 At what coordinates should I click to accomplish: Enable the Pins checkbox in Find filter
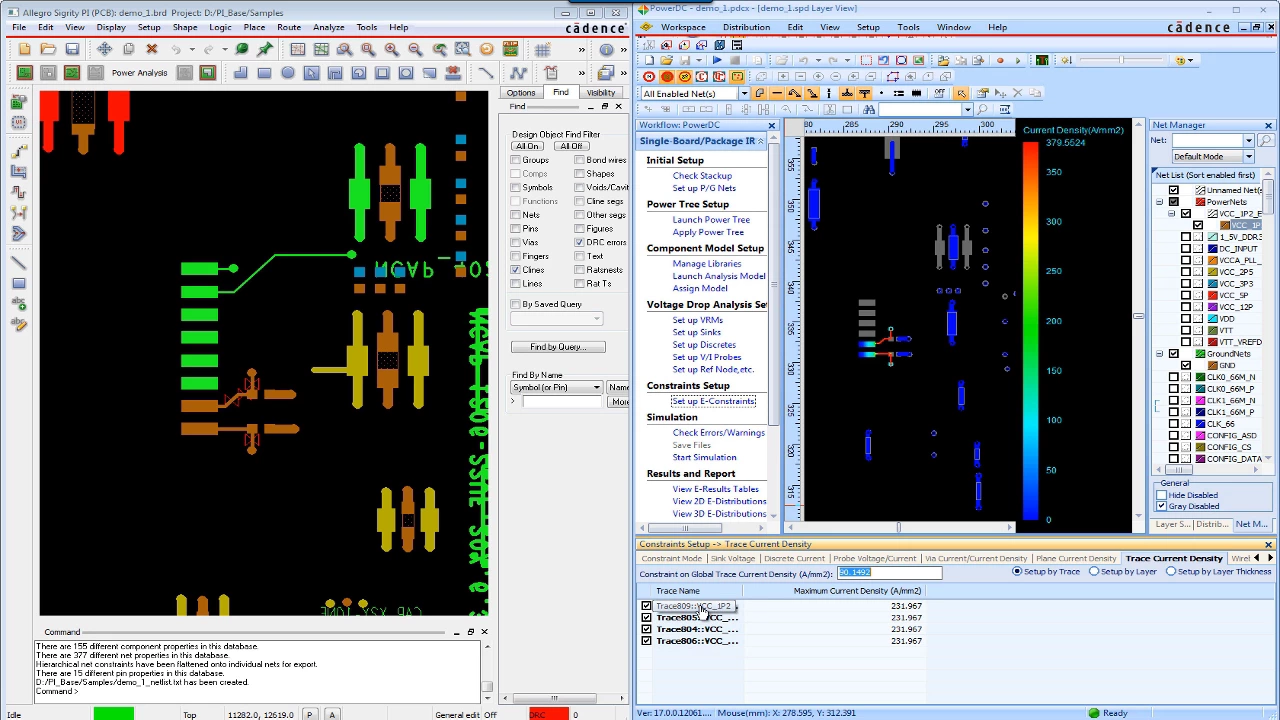[516, 229]
